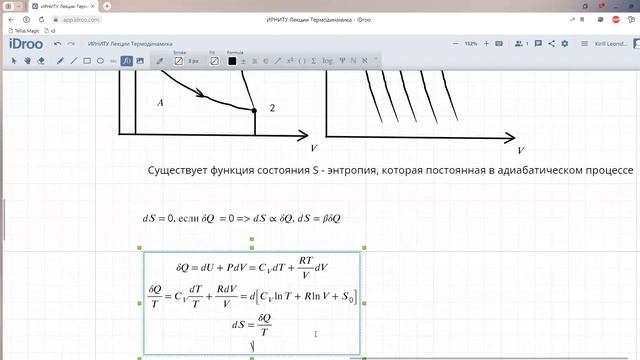Reload the browser page
Viewport: 640px width, 360px height.
(x=41, y=20)
